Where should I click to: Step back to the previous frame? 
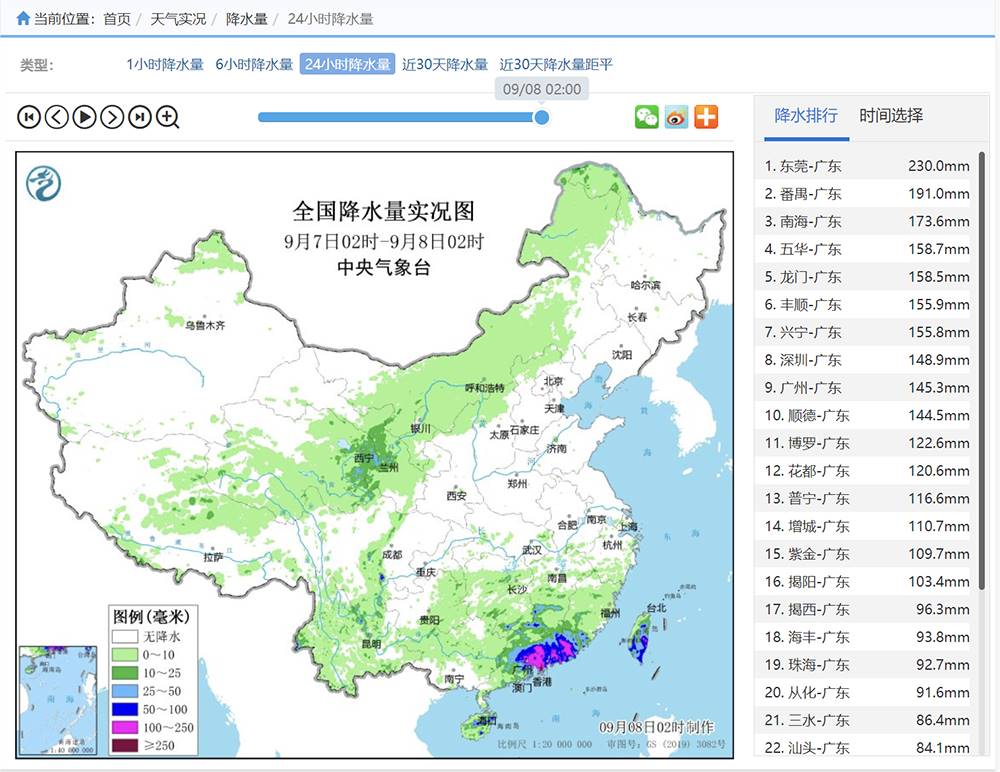[x=57, y=117]
